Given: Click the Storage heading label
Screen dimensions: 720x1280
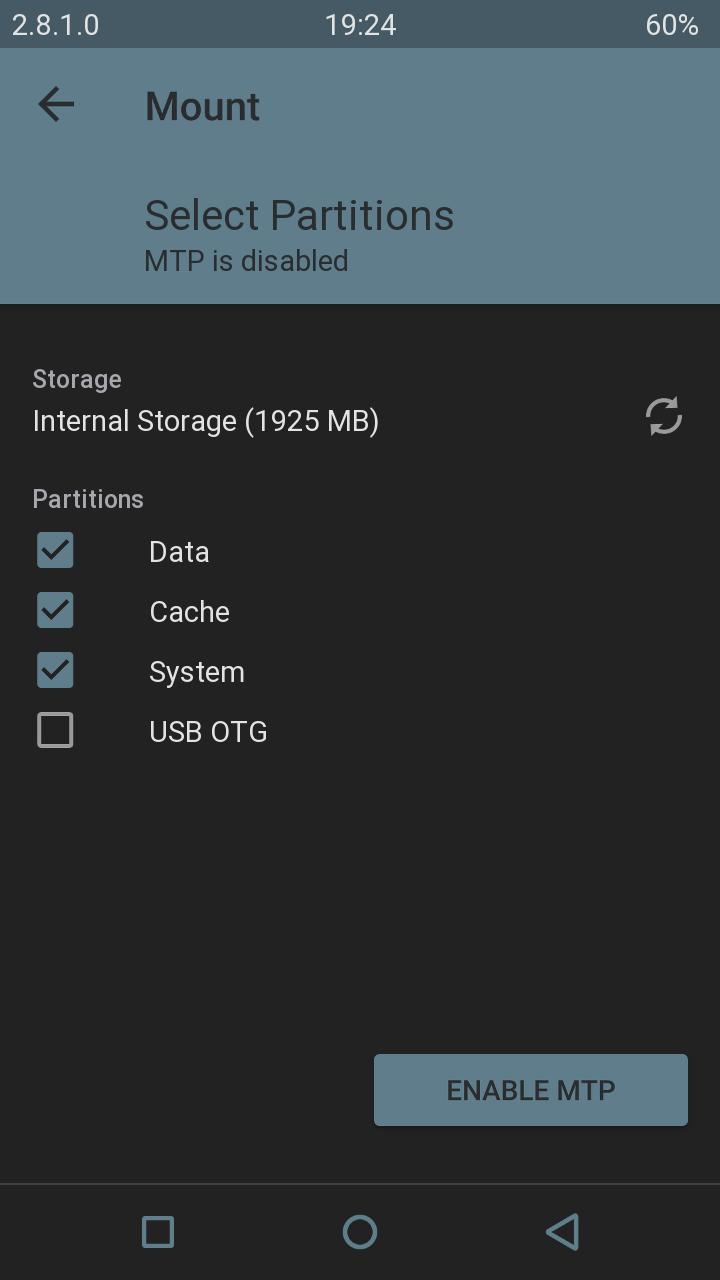Looking at the screenshot, I should [77, 379].
